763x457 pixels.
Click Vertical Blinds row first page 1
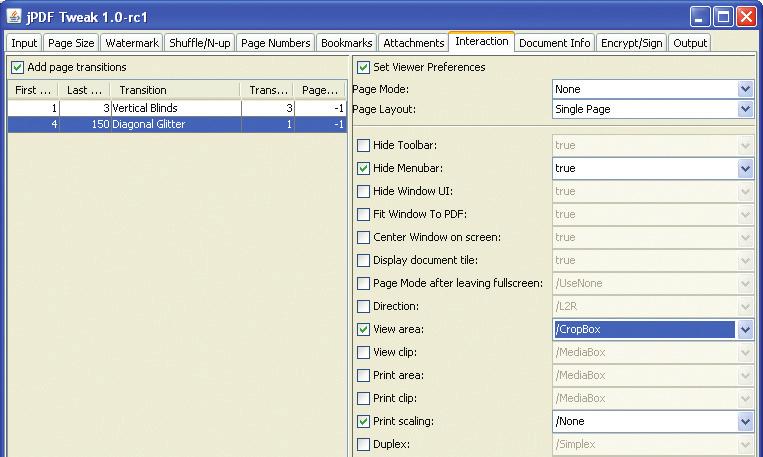(34, 108)
